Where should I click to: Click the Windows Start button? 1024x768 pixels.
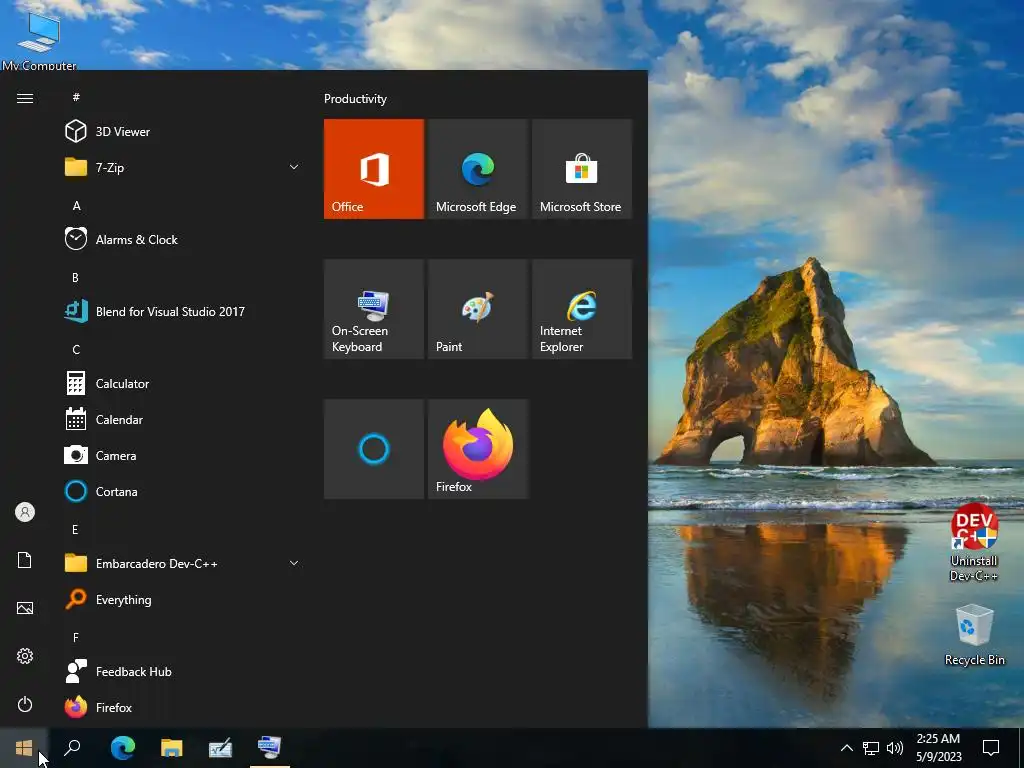coord(24,748)
